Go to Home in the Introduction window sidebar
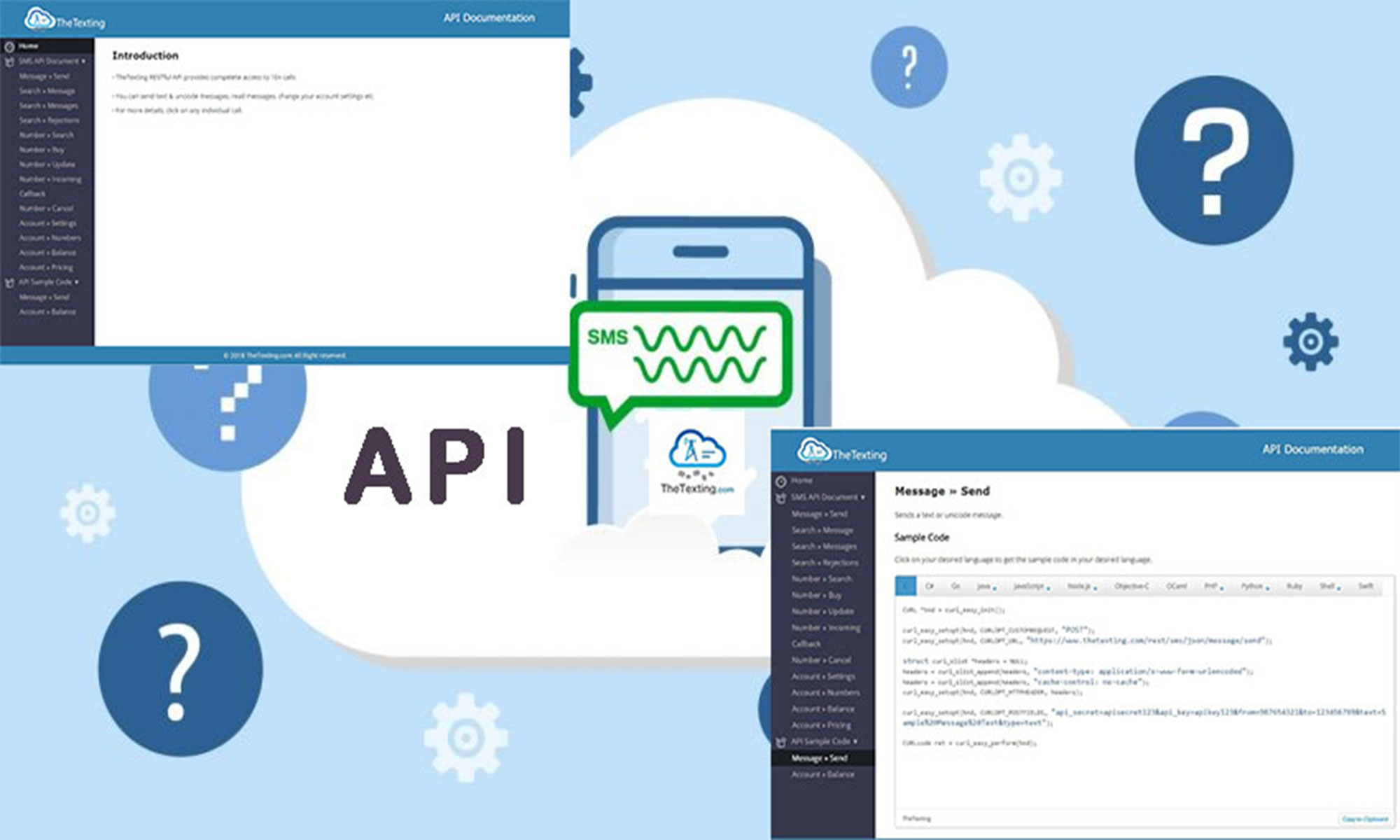The height and width of the screenshot is (840, 1400). pyautogui.click(x=28, y=46)
